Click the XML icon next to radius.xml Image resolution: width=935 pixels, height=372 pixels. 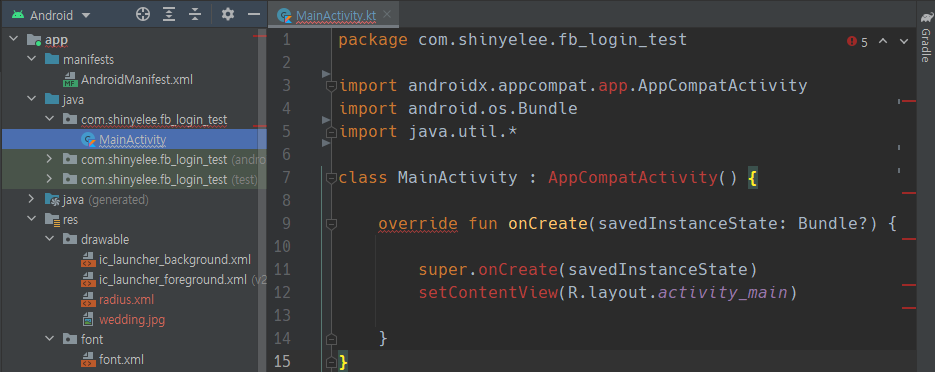click(x=88, y=299)
